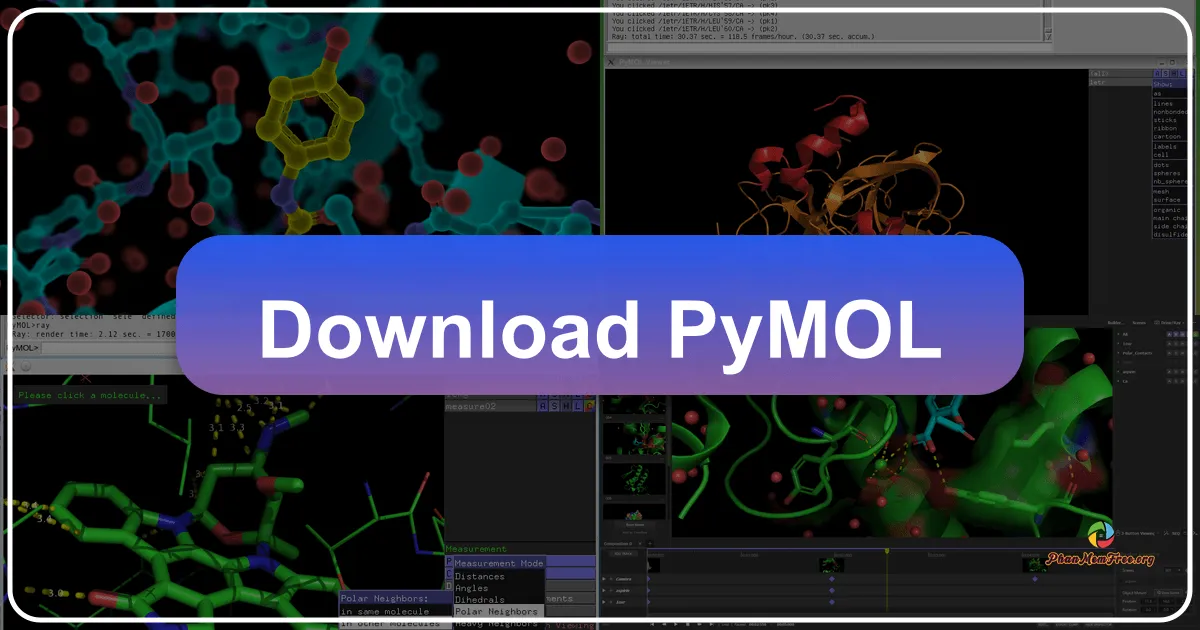Switch to the Scenes tab
Viewport: 1200px width, 630px height.
[x=1139, y=324]
